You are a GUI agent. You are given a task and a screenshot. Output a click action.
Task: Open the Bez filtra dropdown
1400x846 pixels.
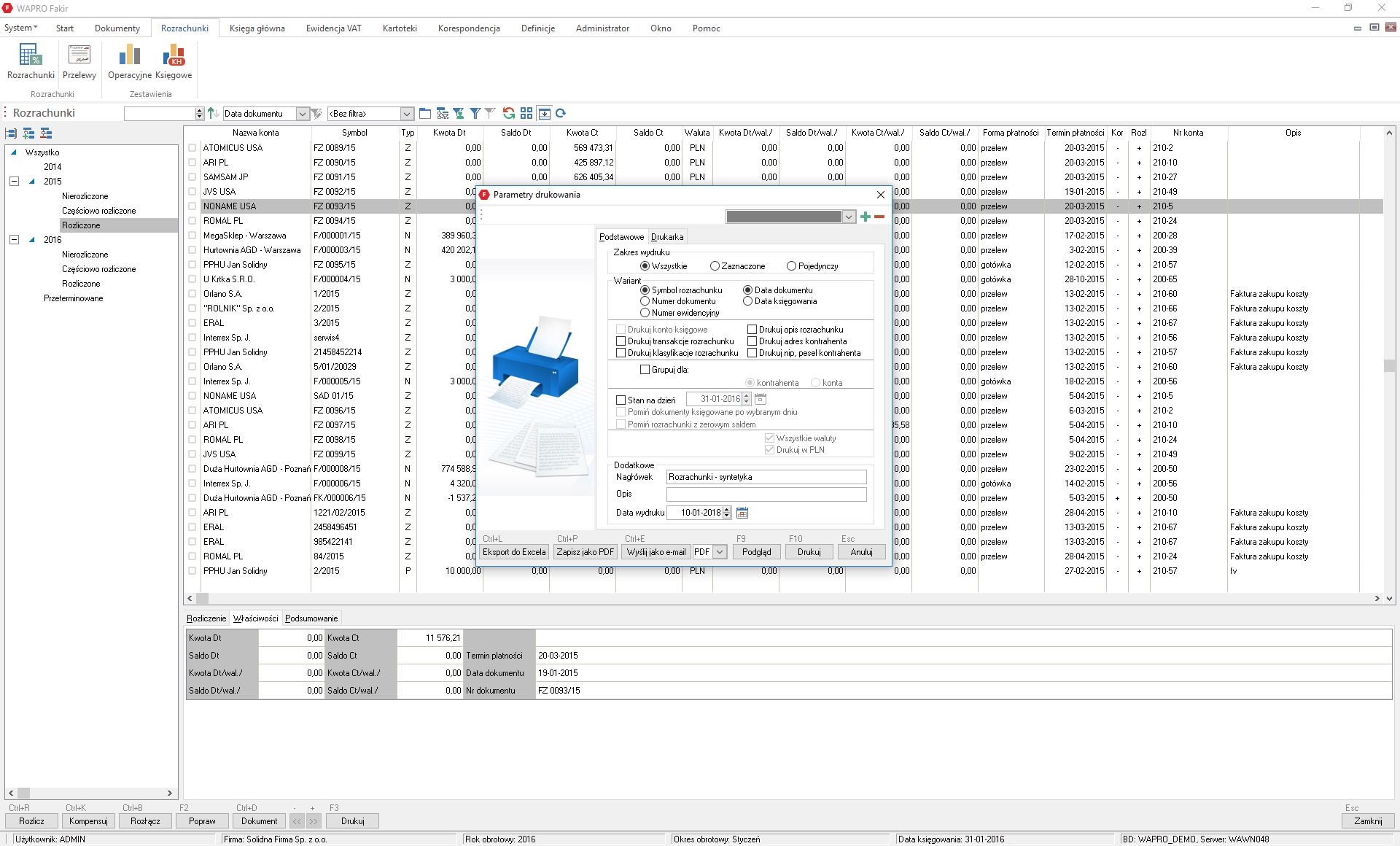[x=407, y=114]
